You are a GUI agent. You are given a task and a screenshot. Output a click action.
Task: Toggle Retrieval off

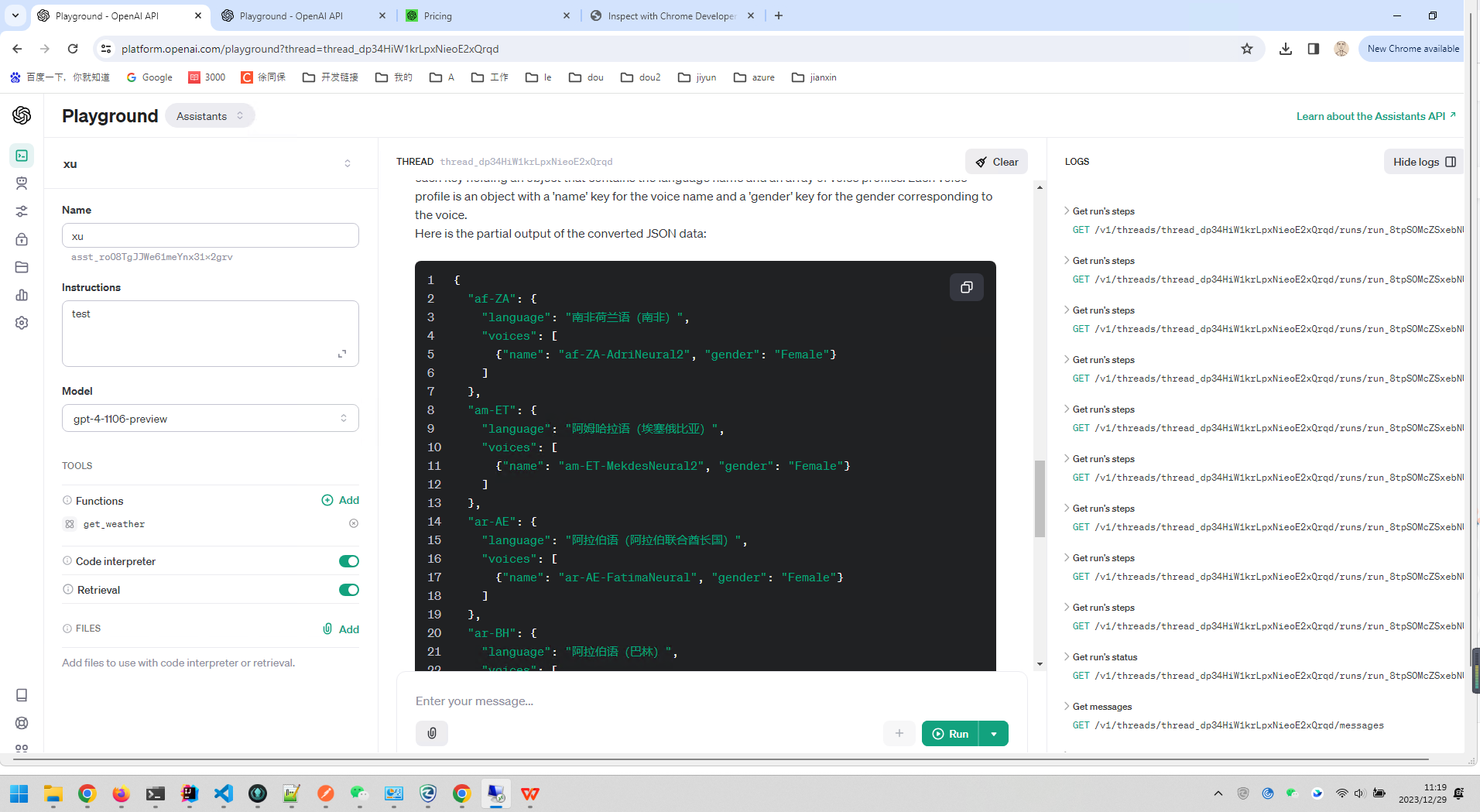point(349,590)
